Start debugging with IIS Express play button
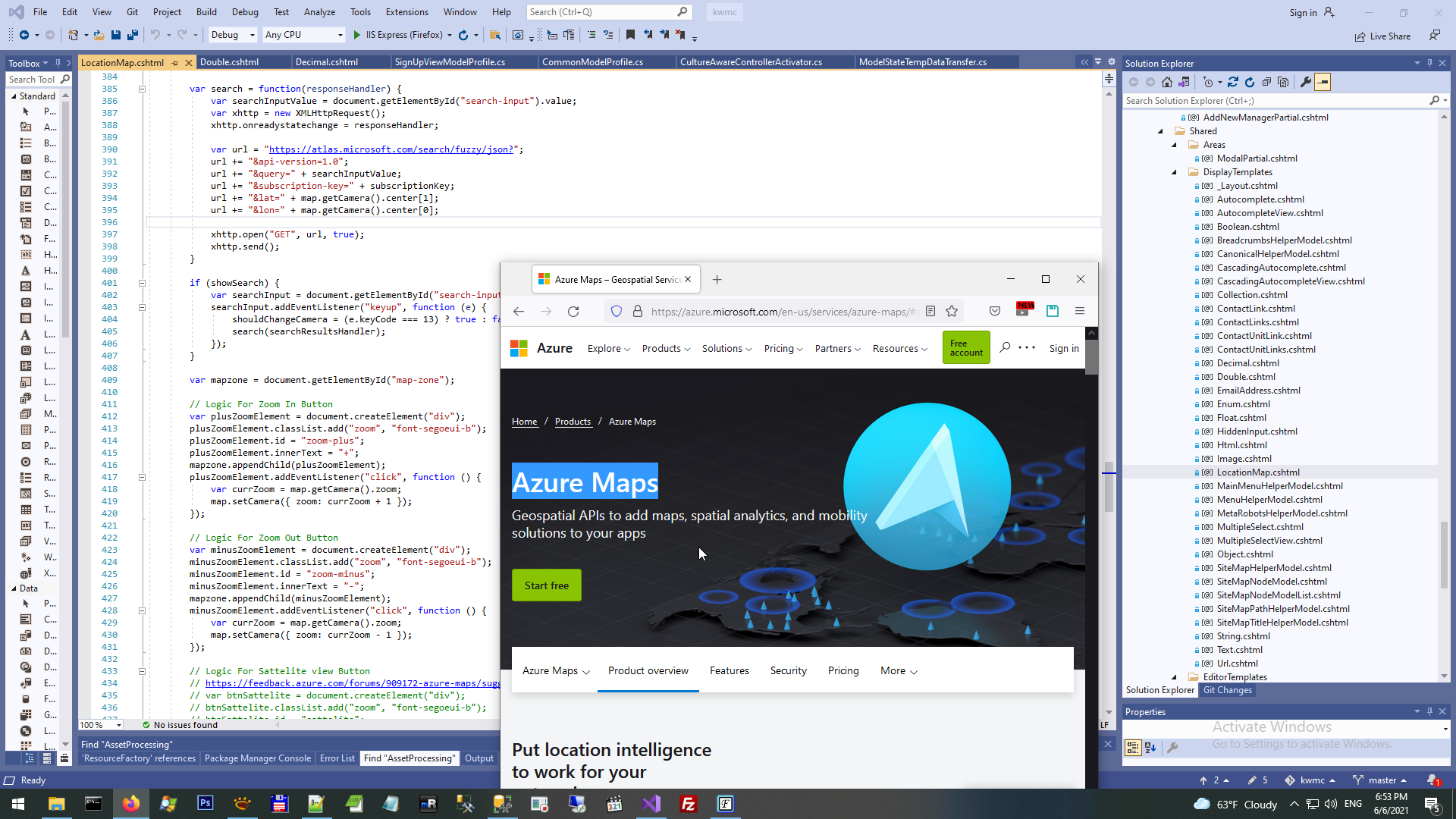Viewport: 1456px width, 819px height. (356, 35)
